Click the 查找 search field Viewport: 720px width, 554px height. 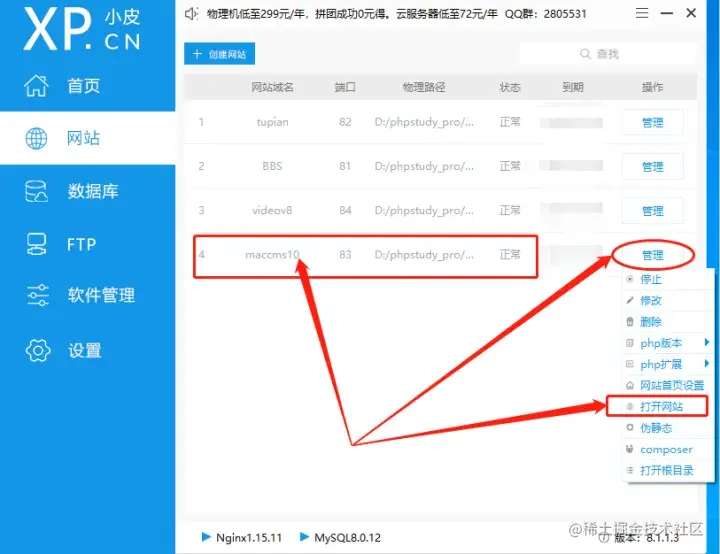608,54
